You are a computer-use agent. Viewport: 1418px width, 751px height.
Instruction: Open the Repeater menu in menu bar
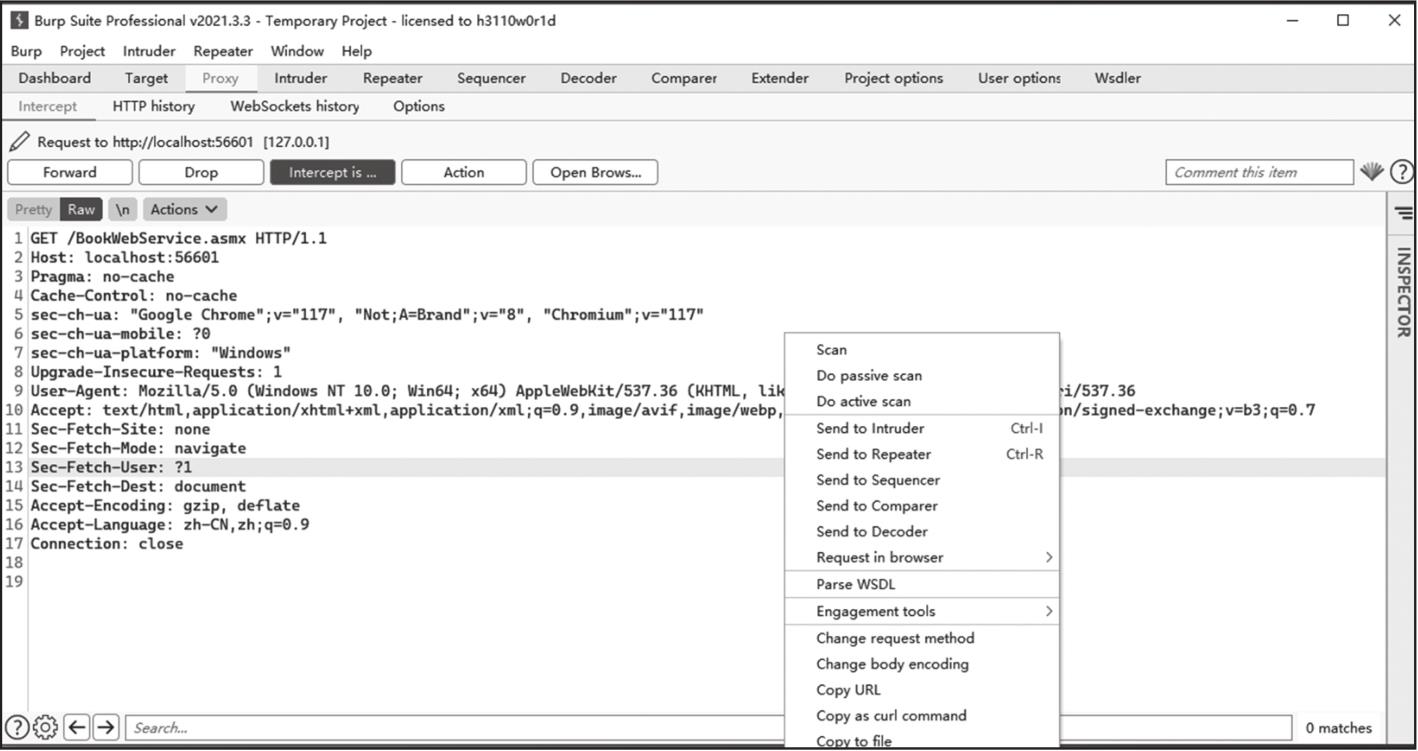223,51
